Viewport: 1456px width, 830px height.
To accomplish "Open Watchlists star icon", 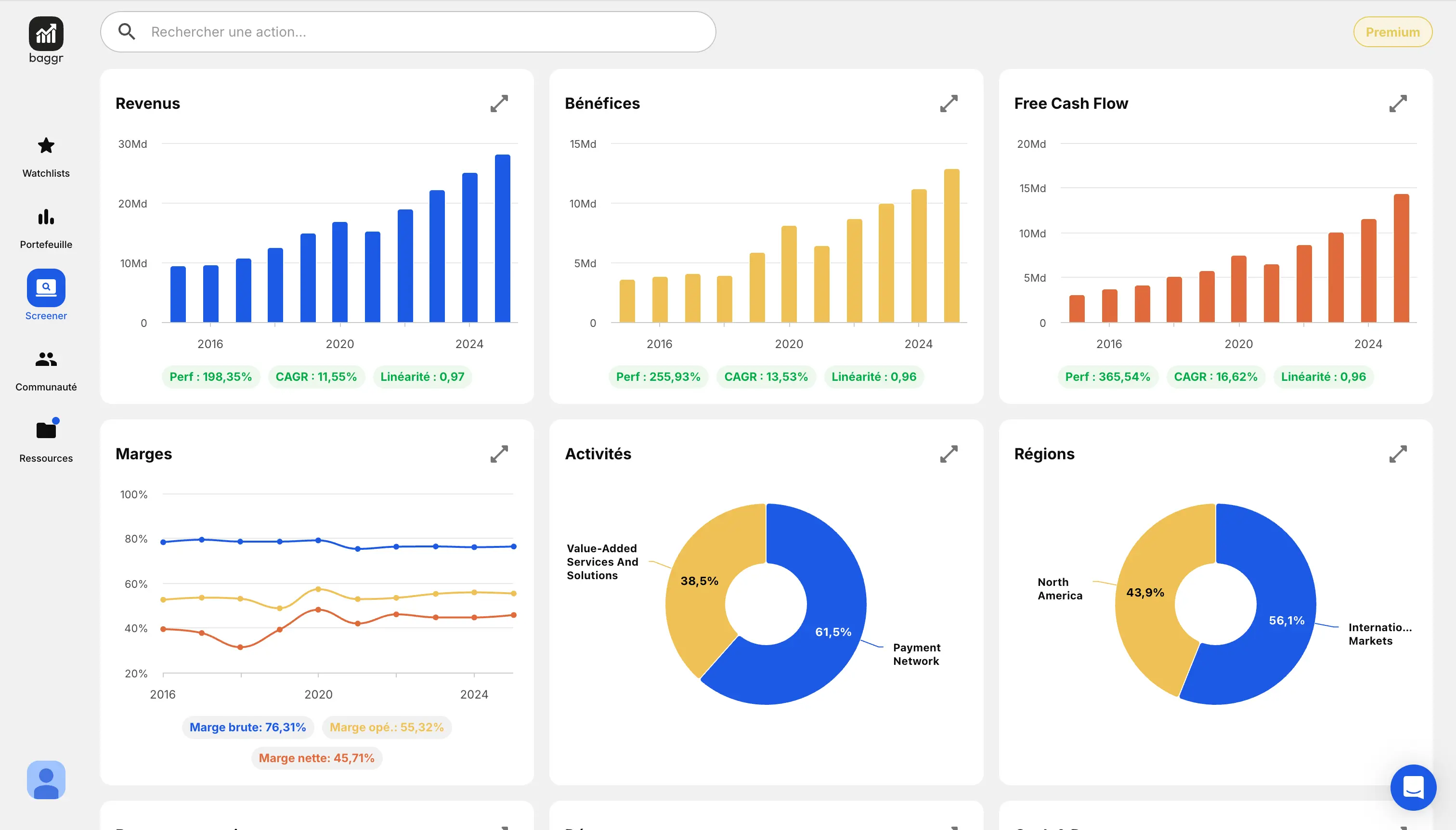I will 46,146.
